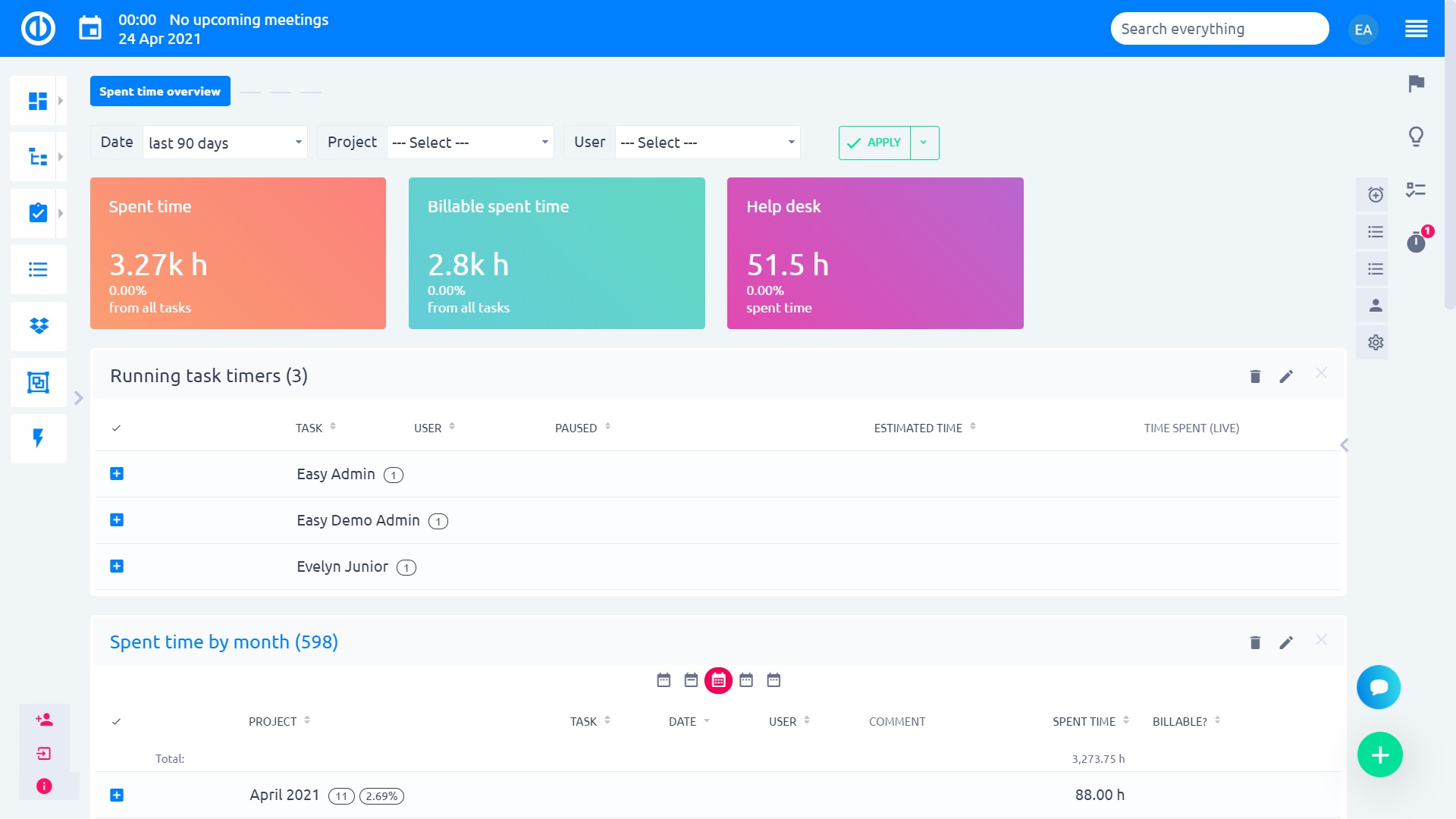Select all running task timers via header checkmark

pos(117,428)
